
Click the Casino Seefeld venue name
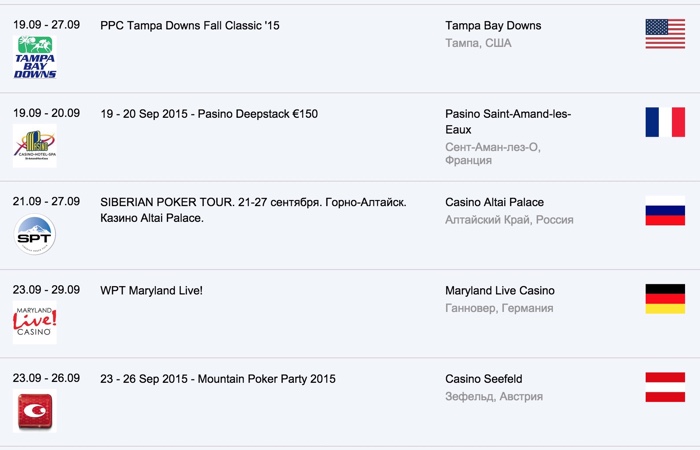pos(483,379)
